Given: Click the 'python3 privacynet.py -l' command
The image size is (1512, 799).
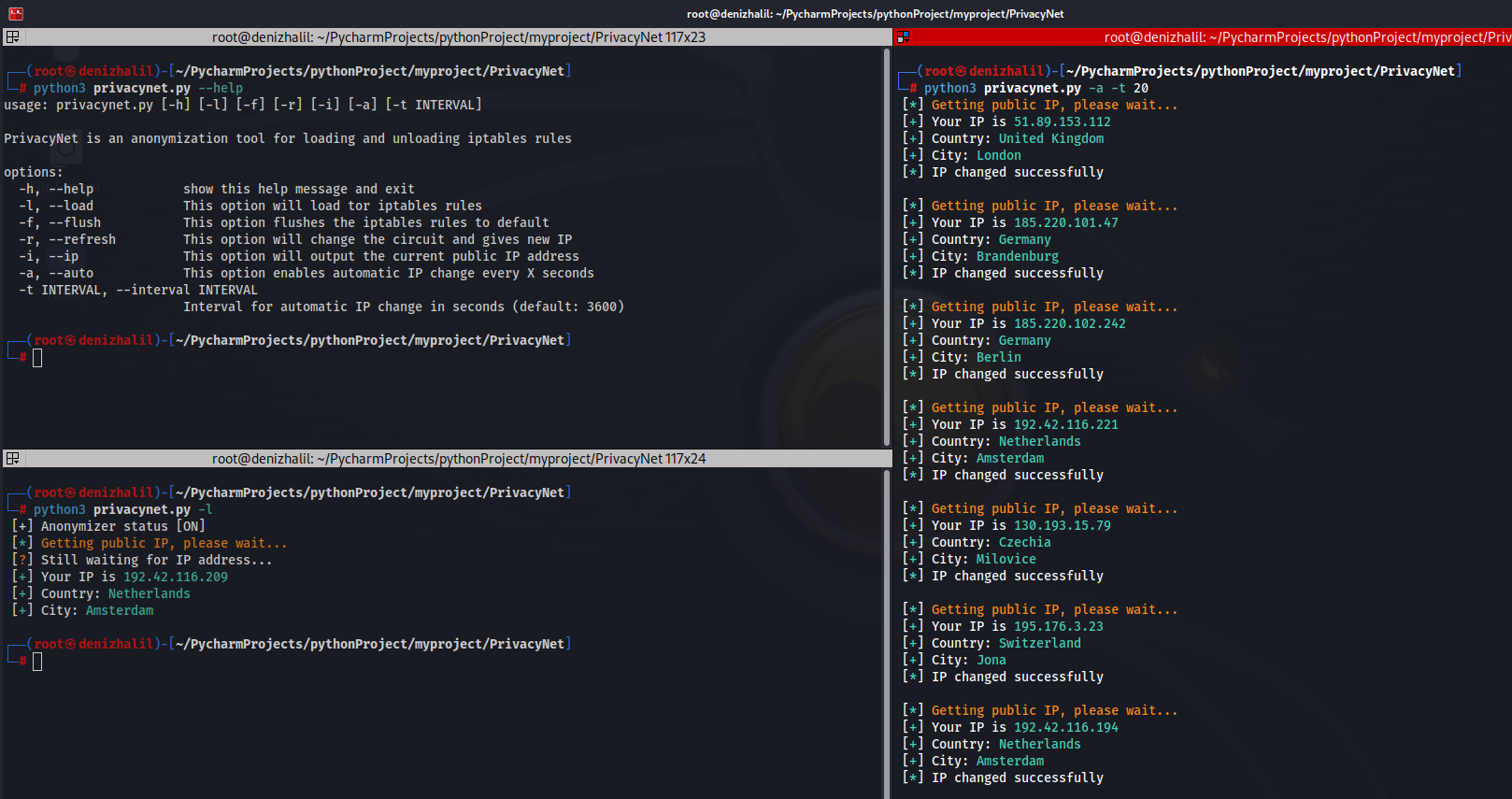Looking at the screenshot, I should [123, 509].
